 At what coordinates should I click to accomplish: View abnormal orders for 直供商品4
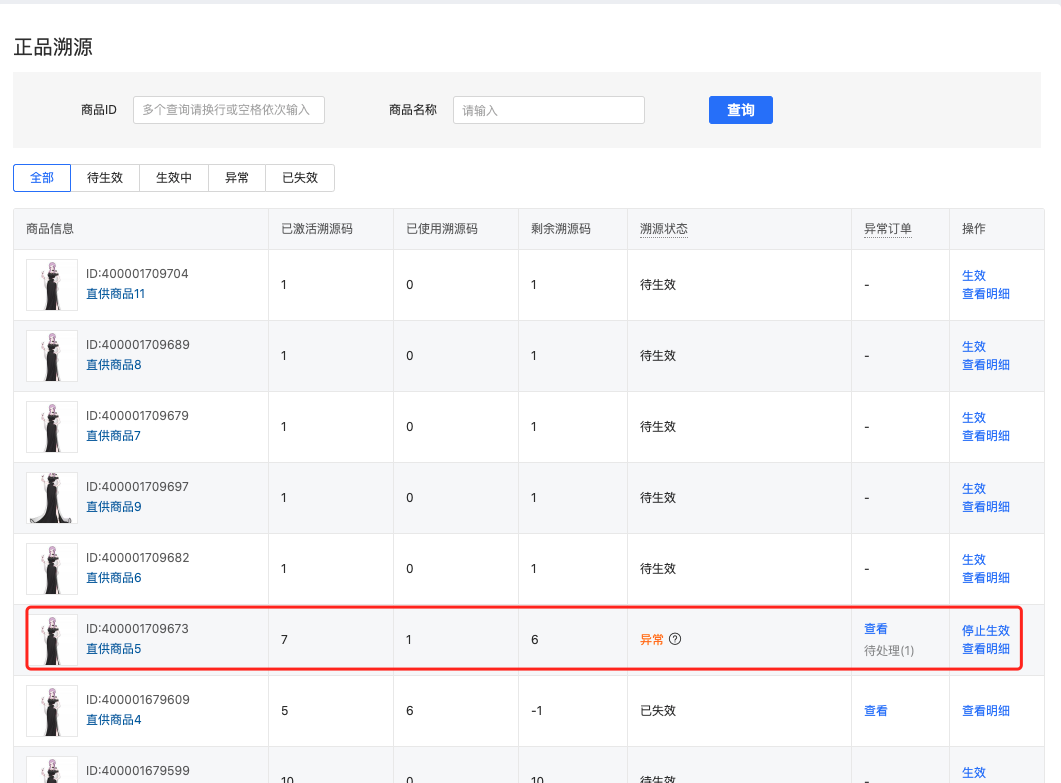[876, 711]
